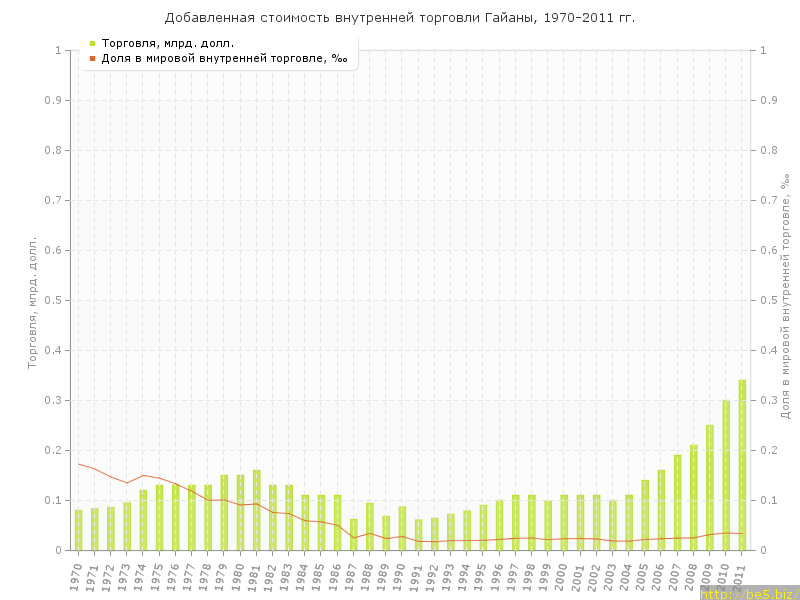800x600 pixels.
Task: Click the orange line start at 1970
Action: coord(78,464)
